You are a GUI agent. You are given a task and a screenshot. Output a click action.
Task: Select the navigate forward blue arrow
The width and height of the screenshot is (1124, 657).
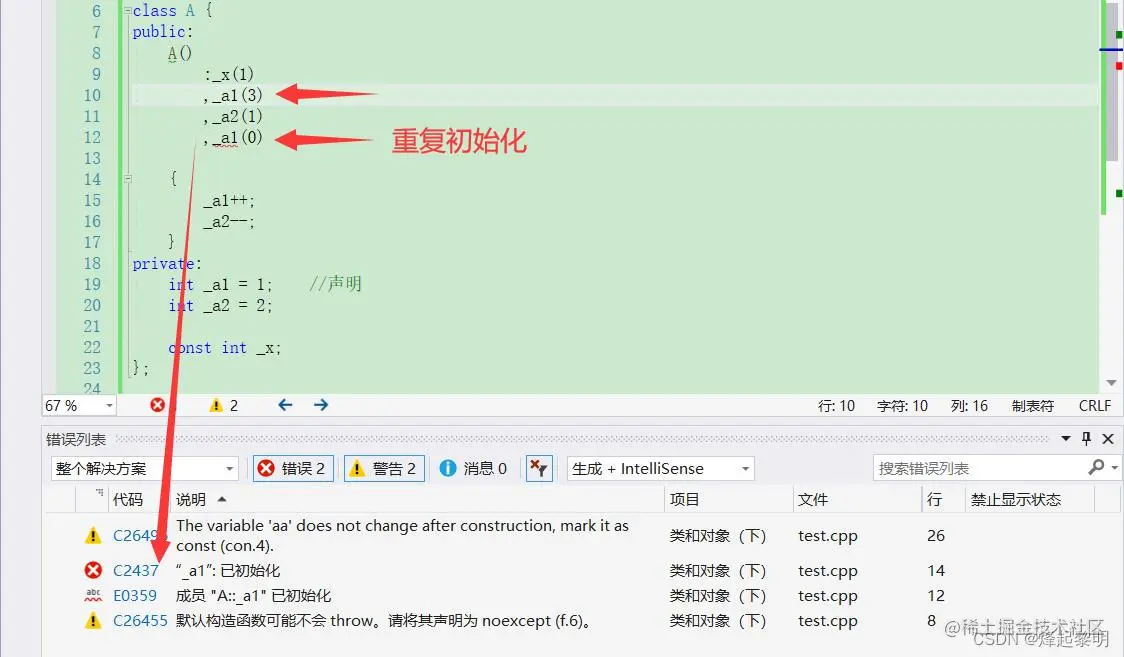(x=320, y=405)
